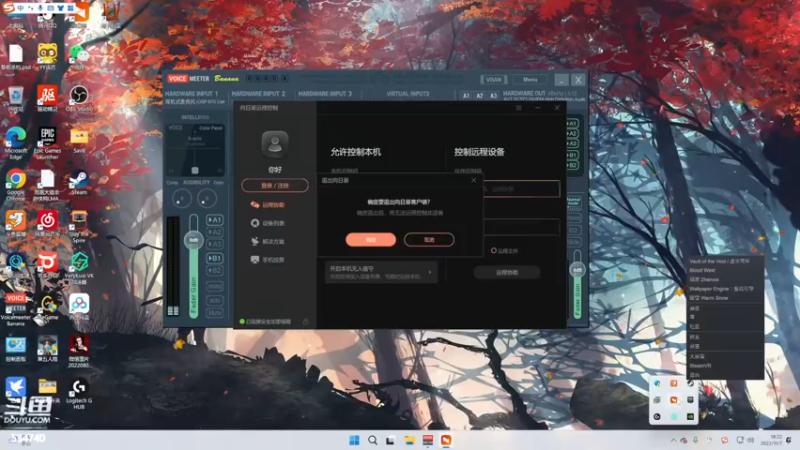Click the user avatar in remote control app

pyautogui.click(x=275, y=144)
